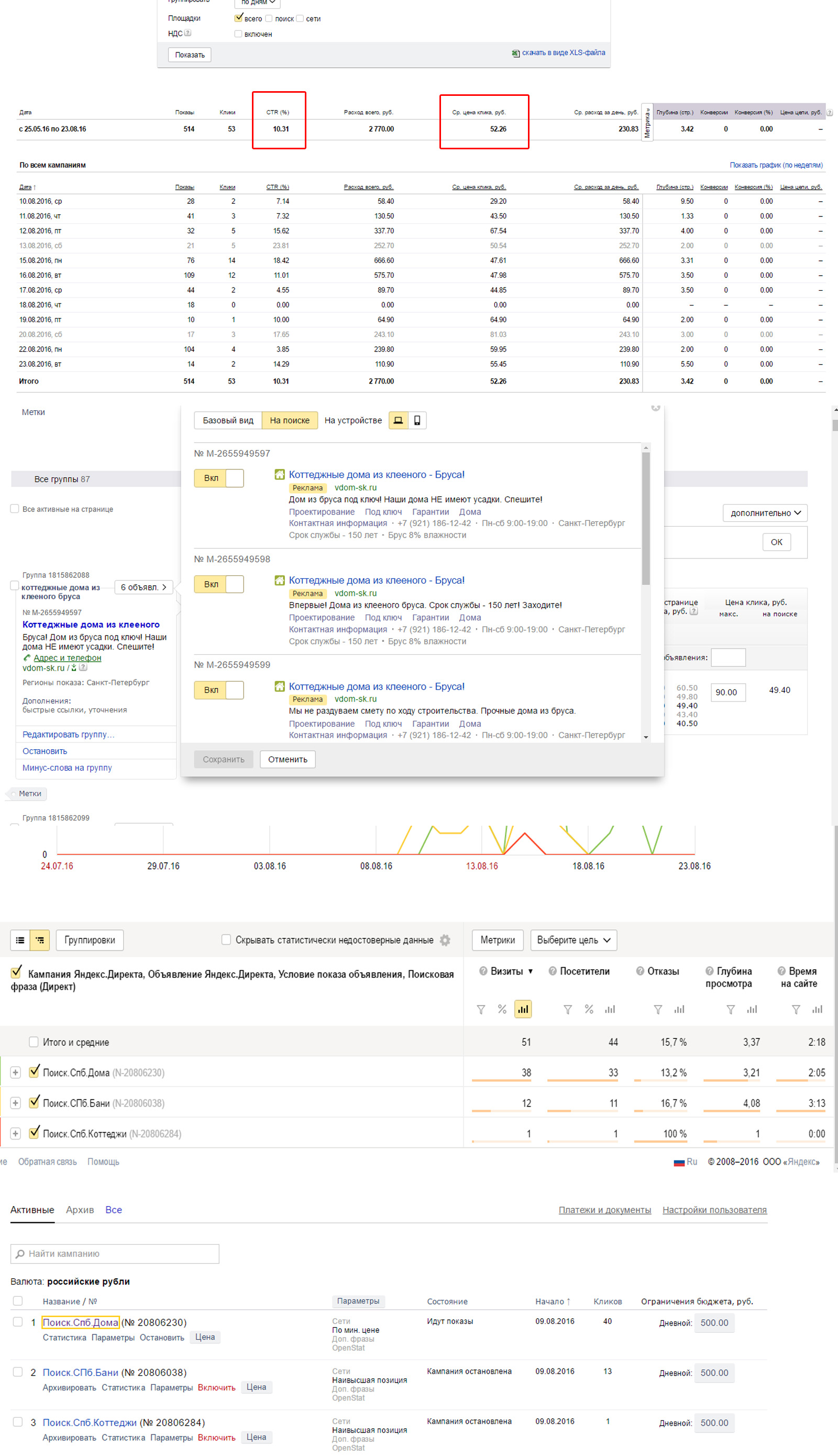Image resolution: width=838 pixels, height=1456 pixels.
Task: Click the bar chart icon under Время на сайте
Action: click(817, 1009)
